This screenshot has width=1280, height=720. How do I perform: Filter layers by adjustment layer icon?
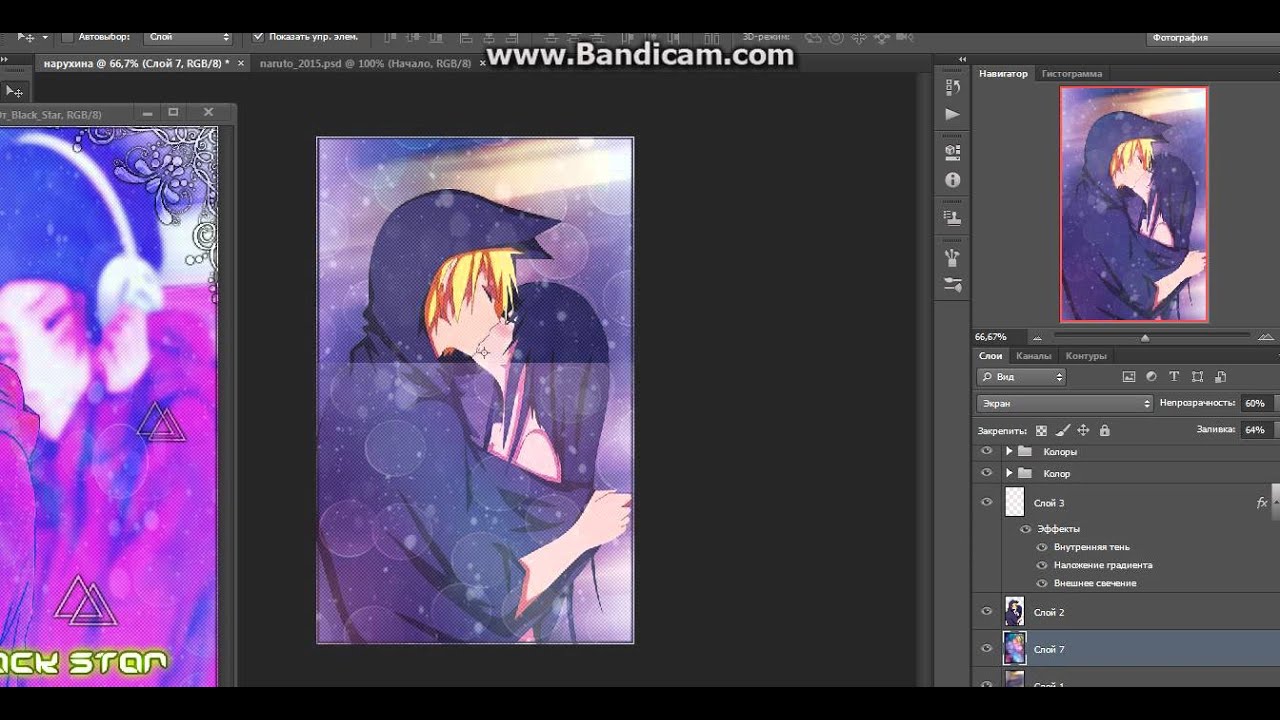pyautogui.click(x=1151, y=377)
